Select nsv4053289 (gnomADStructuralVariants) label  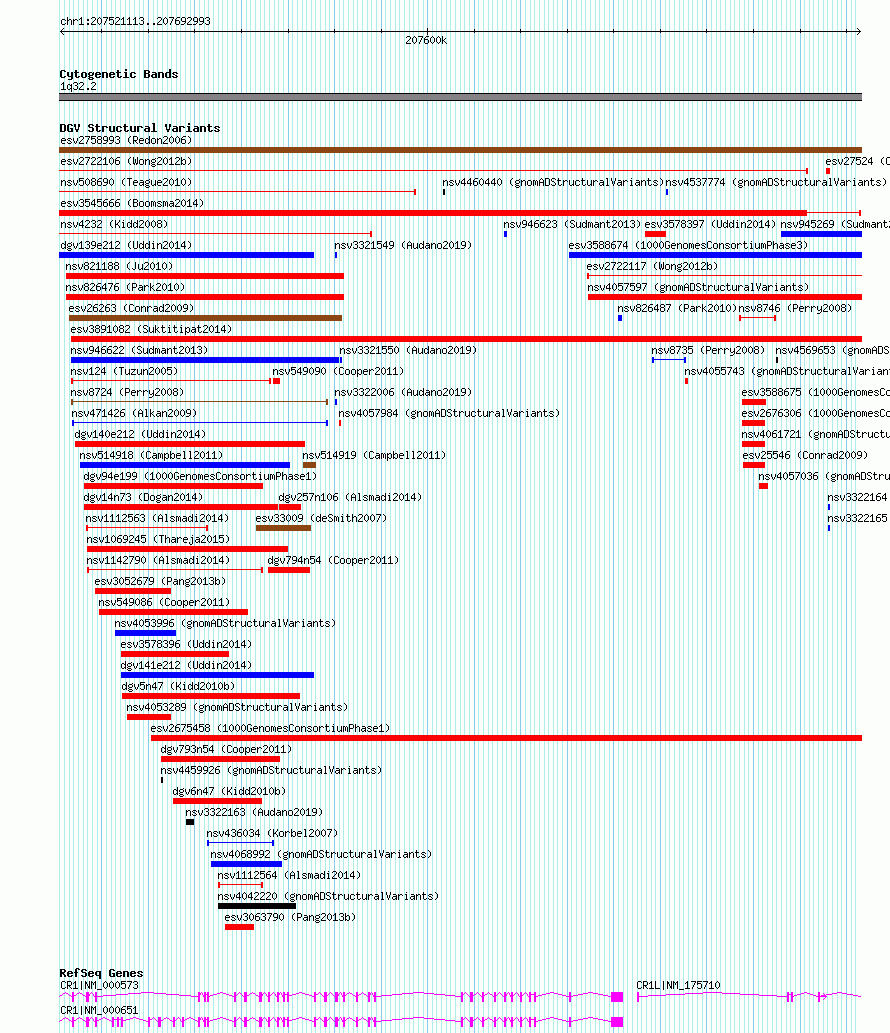coord(236,710)
